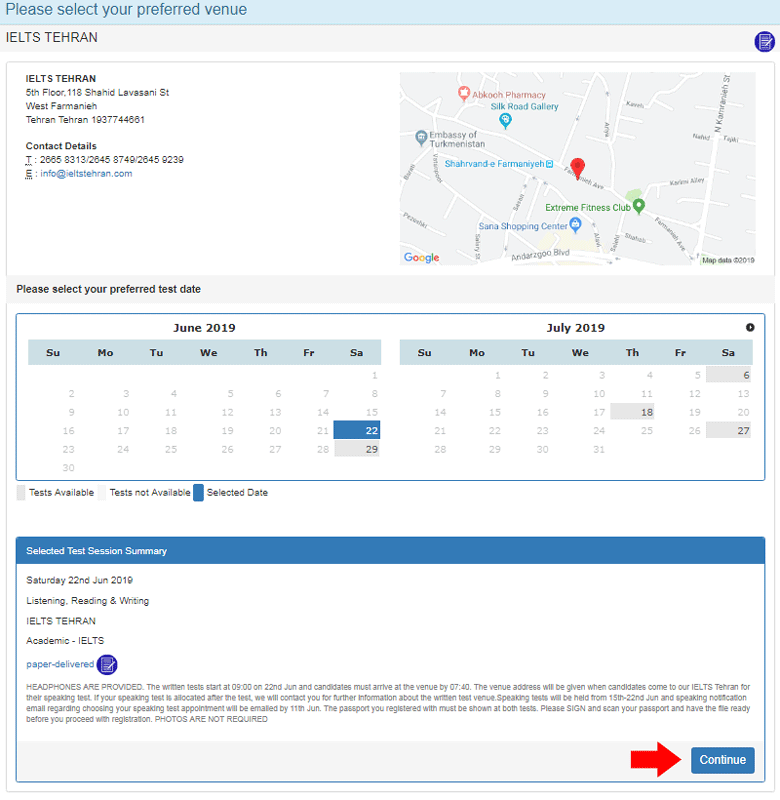Open the info@ieltstehran.com email link
This screenshot has height=800, width=780.
pos(86,173)
